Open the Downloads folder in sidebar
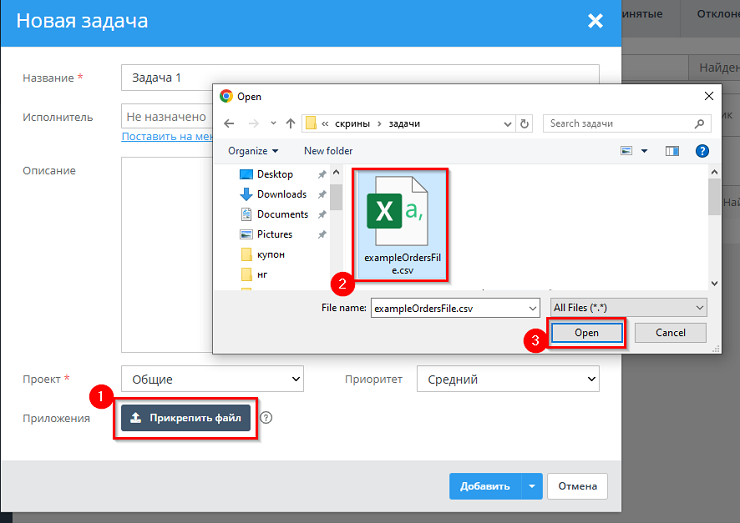Image resolution: width=740 pixels, height=523 pixels. pos(281,194)
